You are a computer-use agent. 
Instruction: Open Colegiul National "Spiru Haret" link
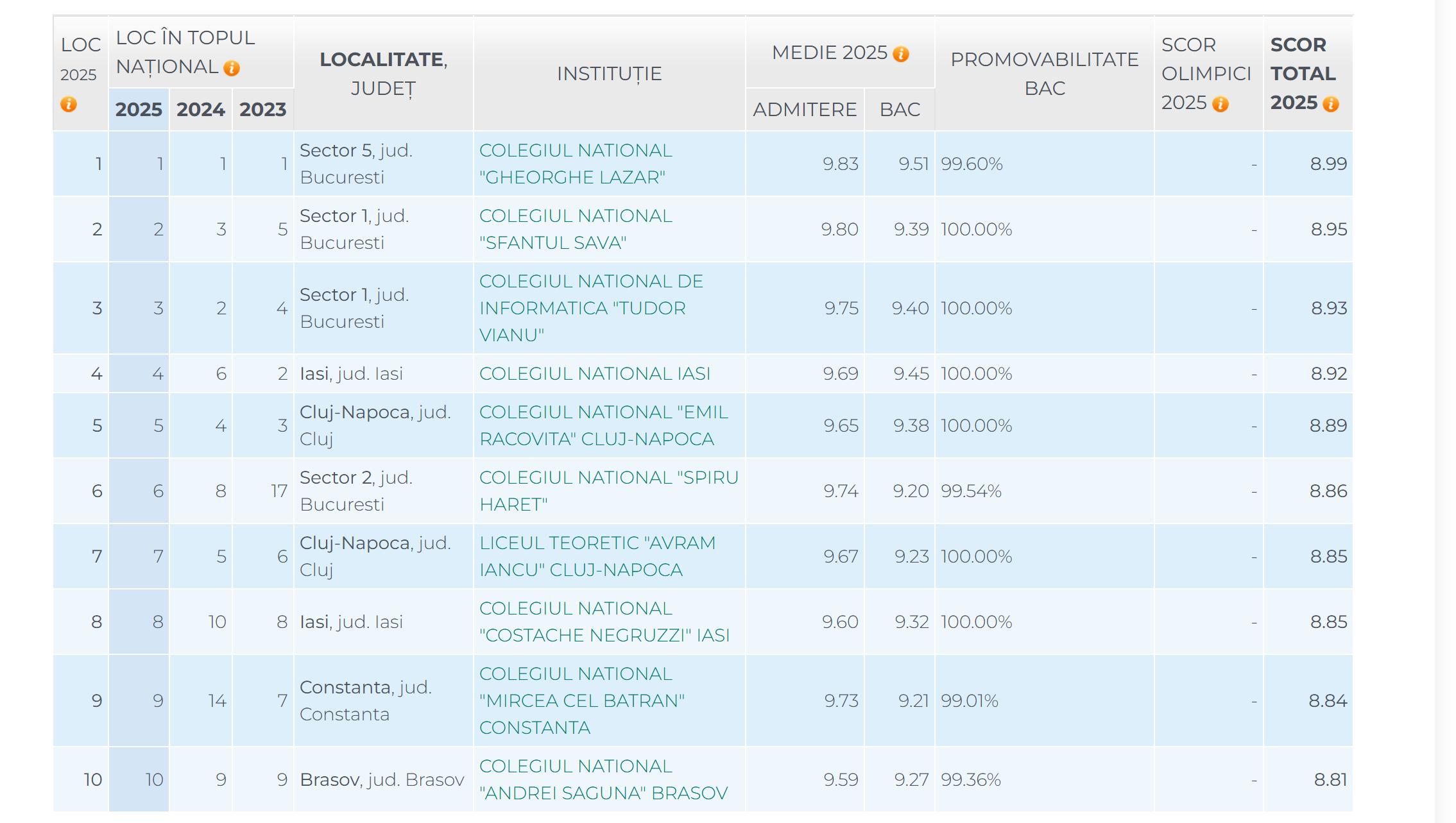(x=608, y=491)
